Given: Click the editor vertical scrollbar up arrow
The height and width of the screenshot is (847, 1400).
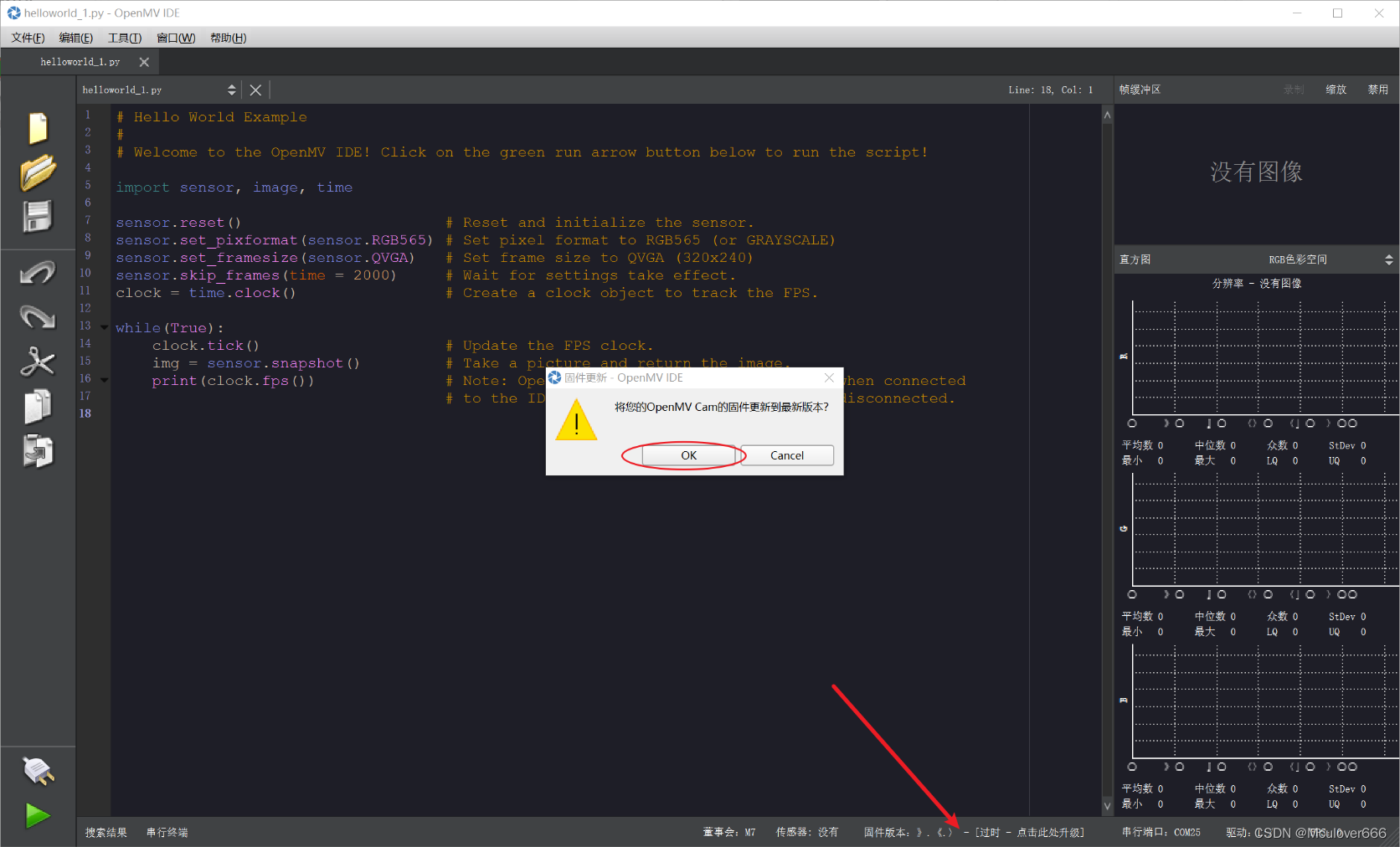Looking at the screenshot, I should [1107, 115].
